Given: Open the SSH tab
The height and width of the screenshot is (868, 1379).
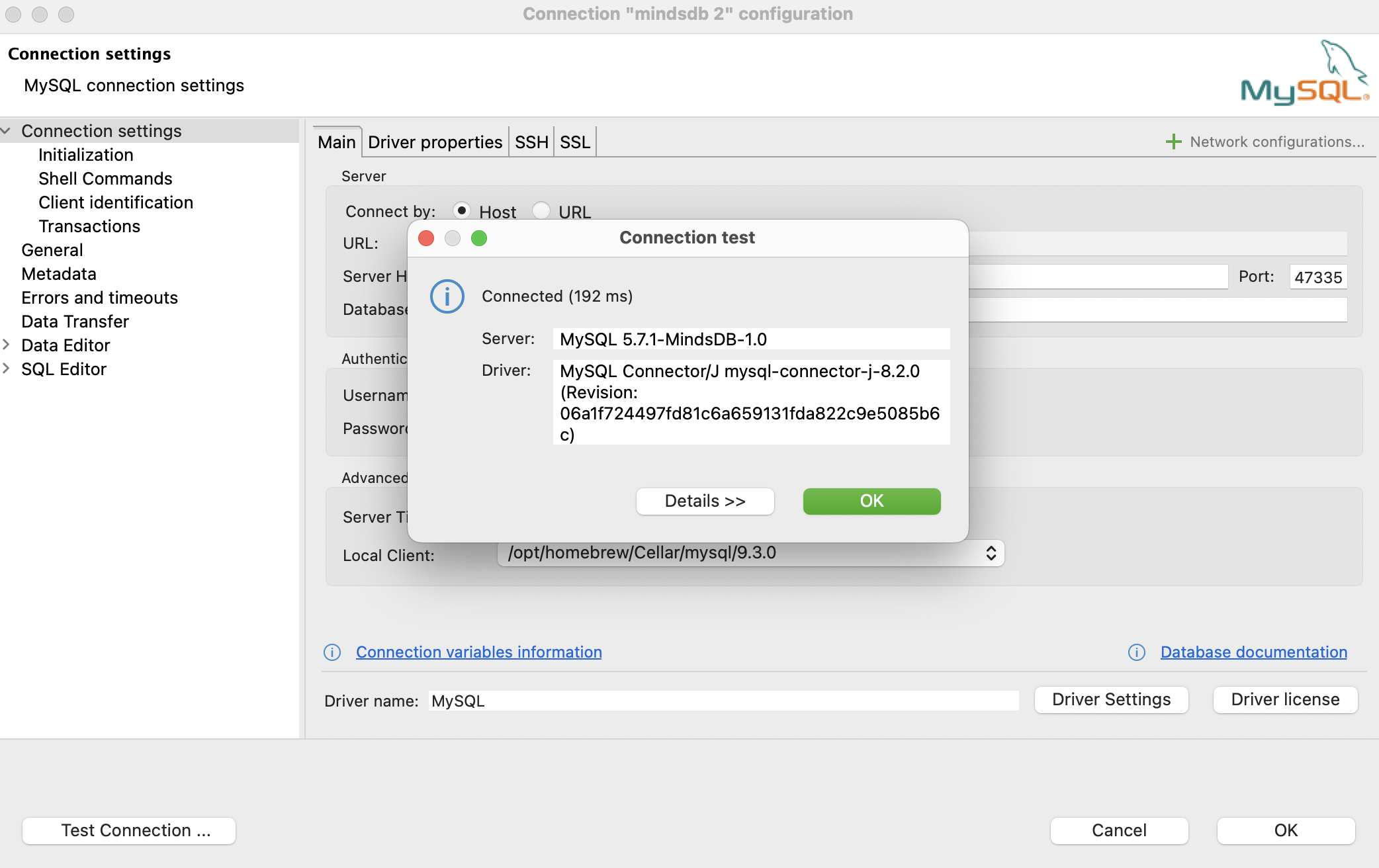Looking at the screenshot, I should click(x=531, y=142).
